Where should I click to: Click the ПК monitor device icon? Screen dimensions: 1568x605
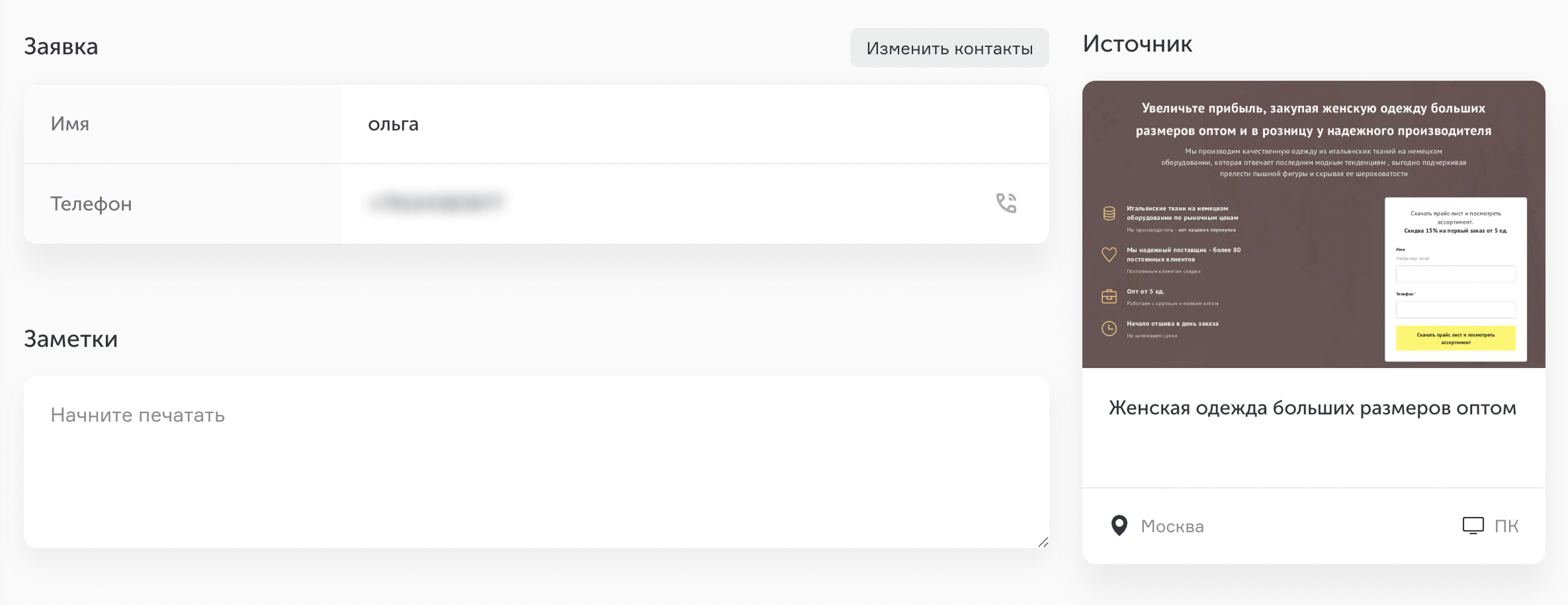tap(1473, 526)
